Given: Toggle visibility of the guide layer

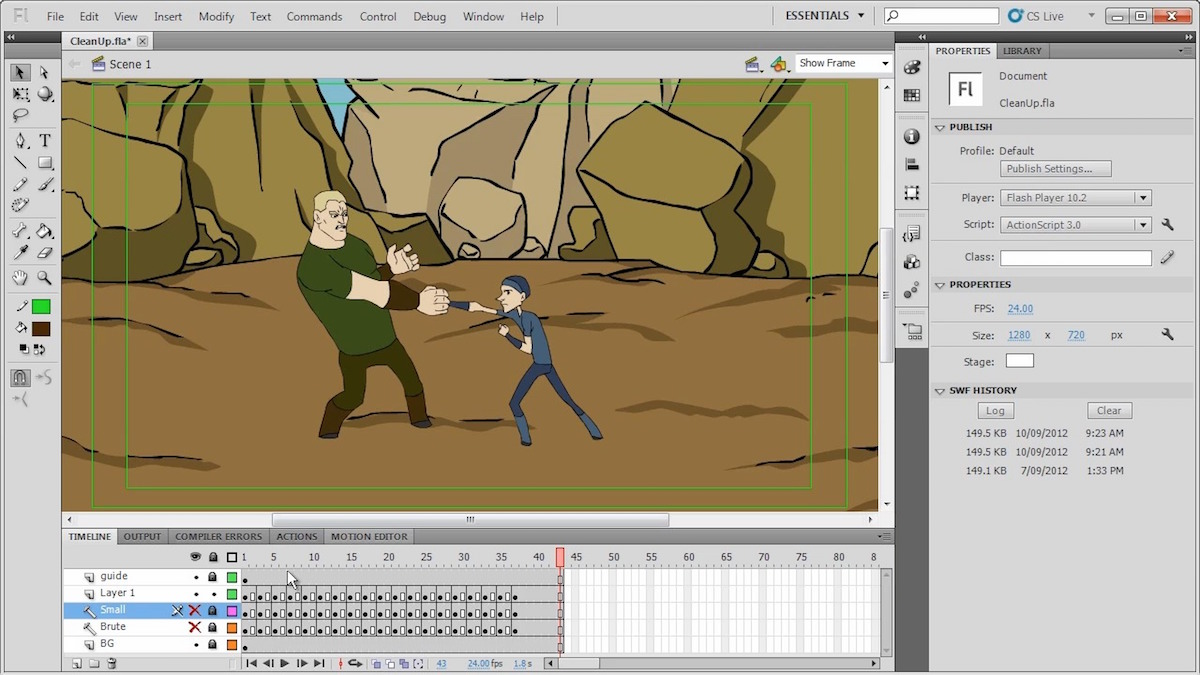Looking at the screenshot, I should pos(196,577).
